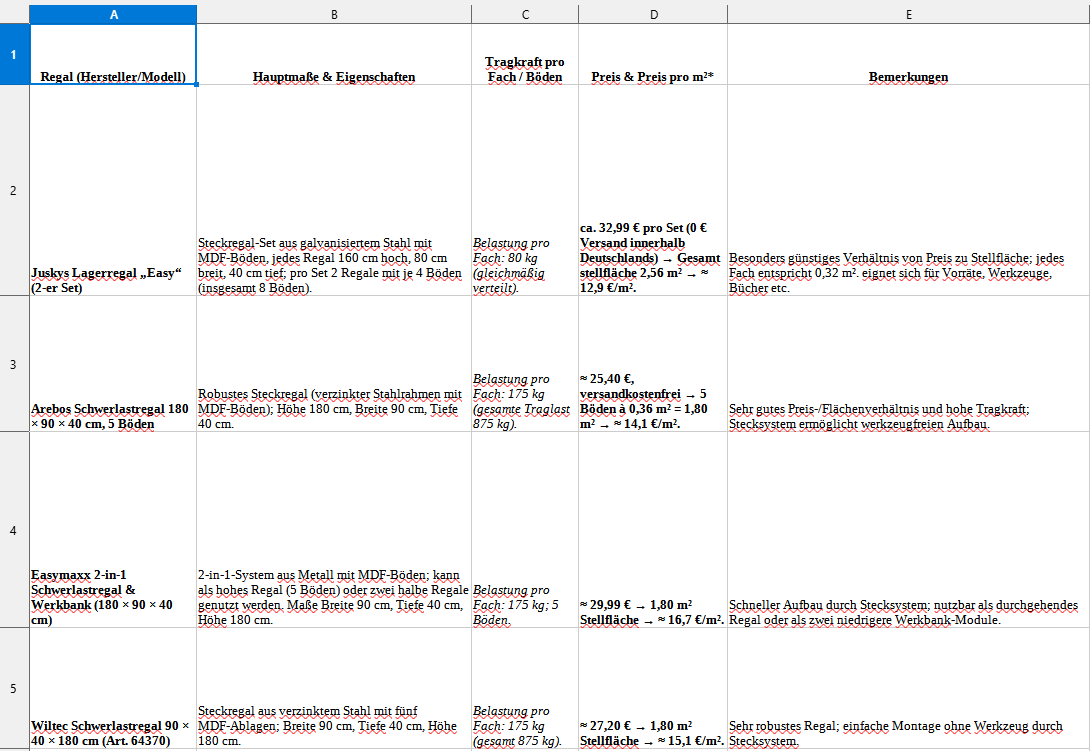This screenshot has width=1090, height=751.
Task: Select cell 'Easymaxx 2-in-1 Schwerlastregal & Werkbank'
Action: click(113, 530)
